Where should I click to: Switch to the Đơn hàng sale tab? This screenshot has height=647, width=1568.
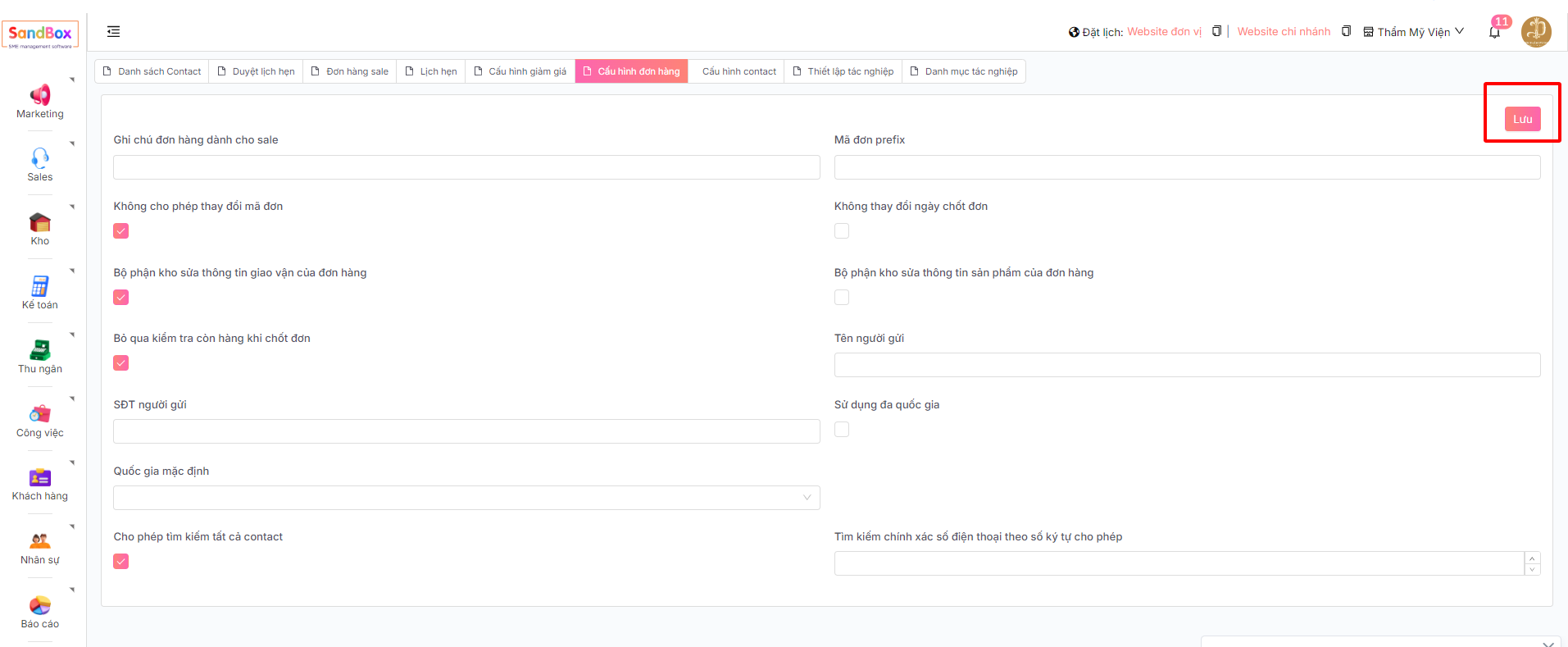(350, 71)
